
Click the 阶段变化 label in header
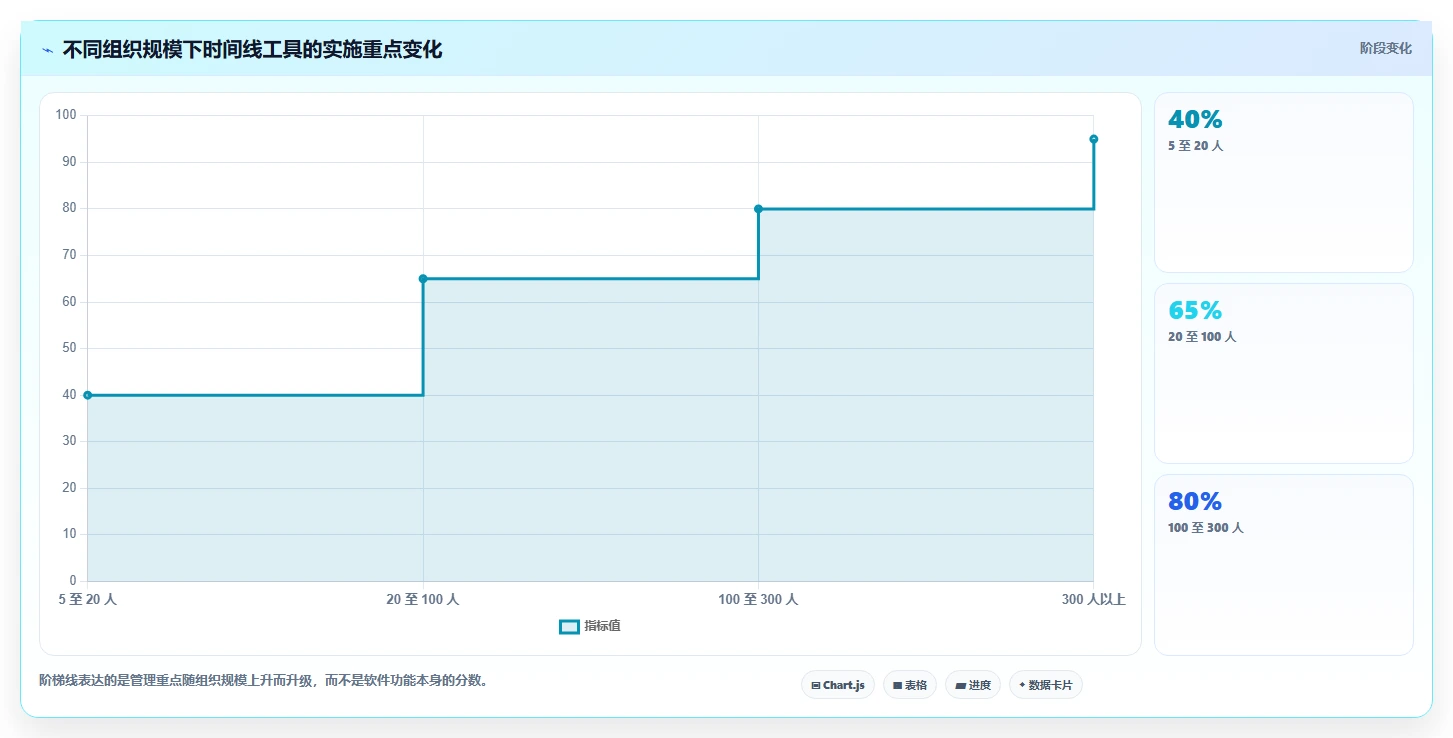[1385, 48]
